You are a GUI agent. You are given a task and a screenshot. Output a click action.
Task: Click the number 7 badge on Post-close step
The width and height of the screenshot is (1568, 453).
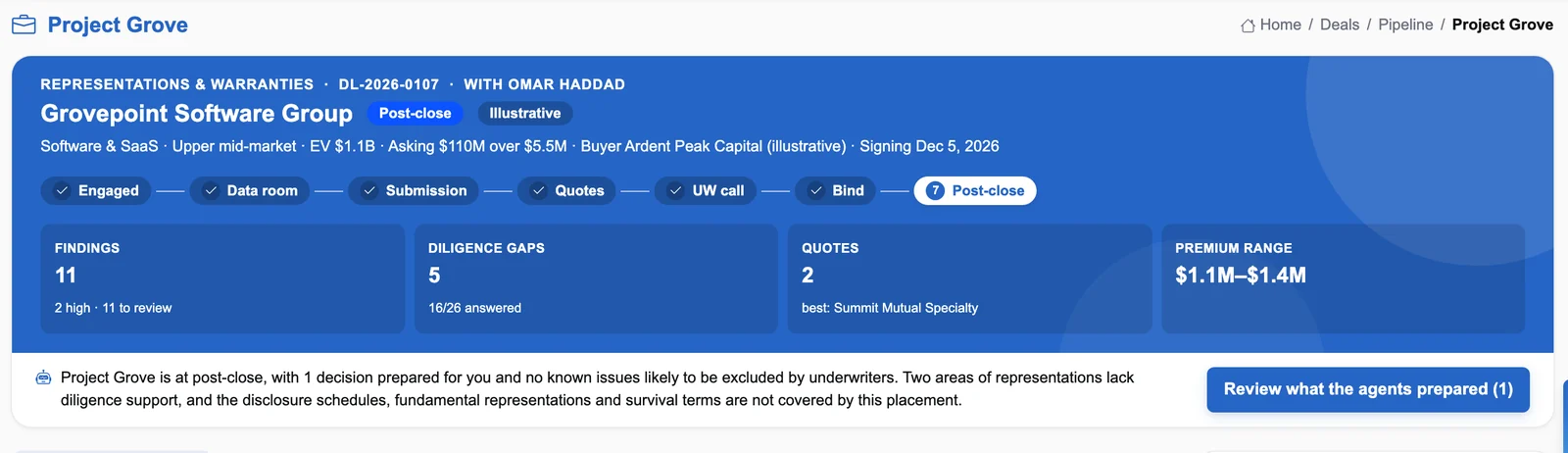click(x=935, y=191)
